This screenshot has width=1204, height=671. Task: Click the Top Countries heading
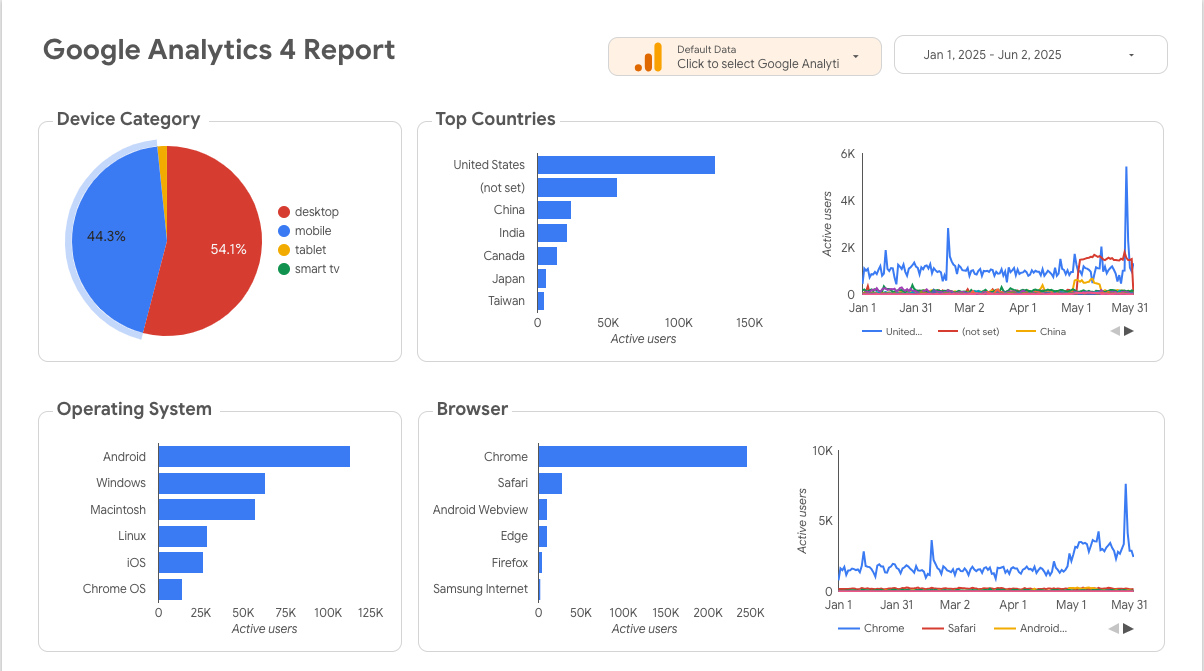(x=495, y=119)
